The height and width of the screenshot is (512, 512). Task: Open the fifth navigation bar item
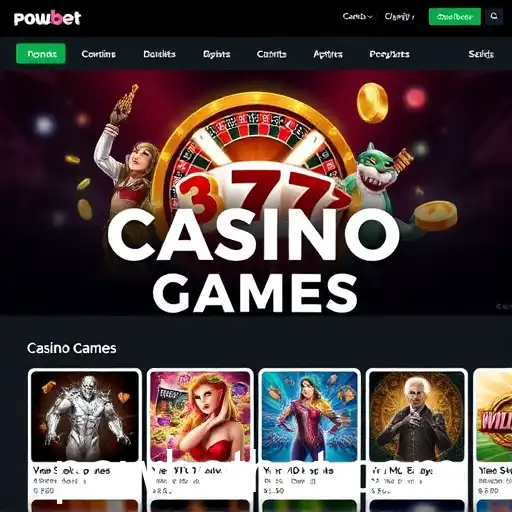coord(271,54)
